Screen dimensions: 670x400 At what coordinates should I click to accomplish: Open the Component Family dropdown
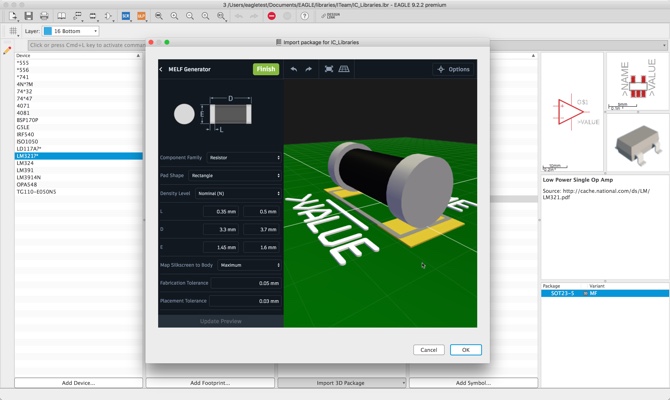click(244, 158)
